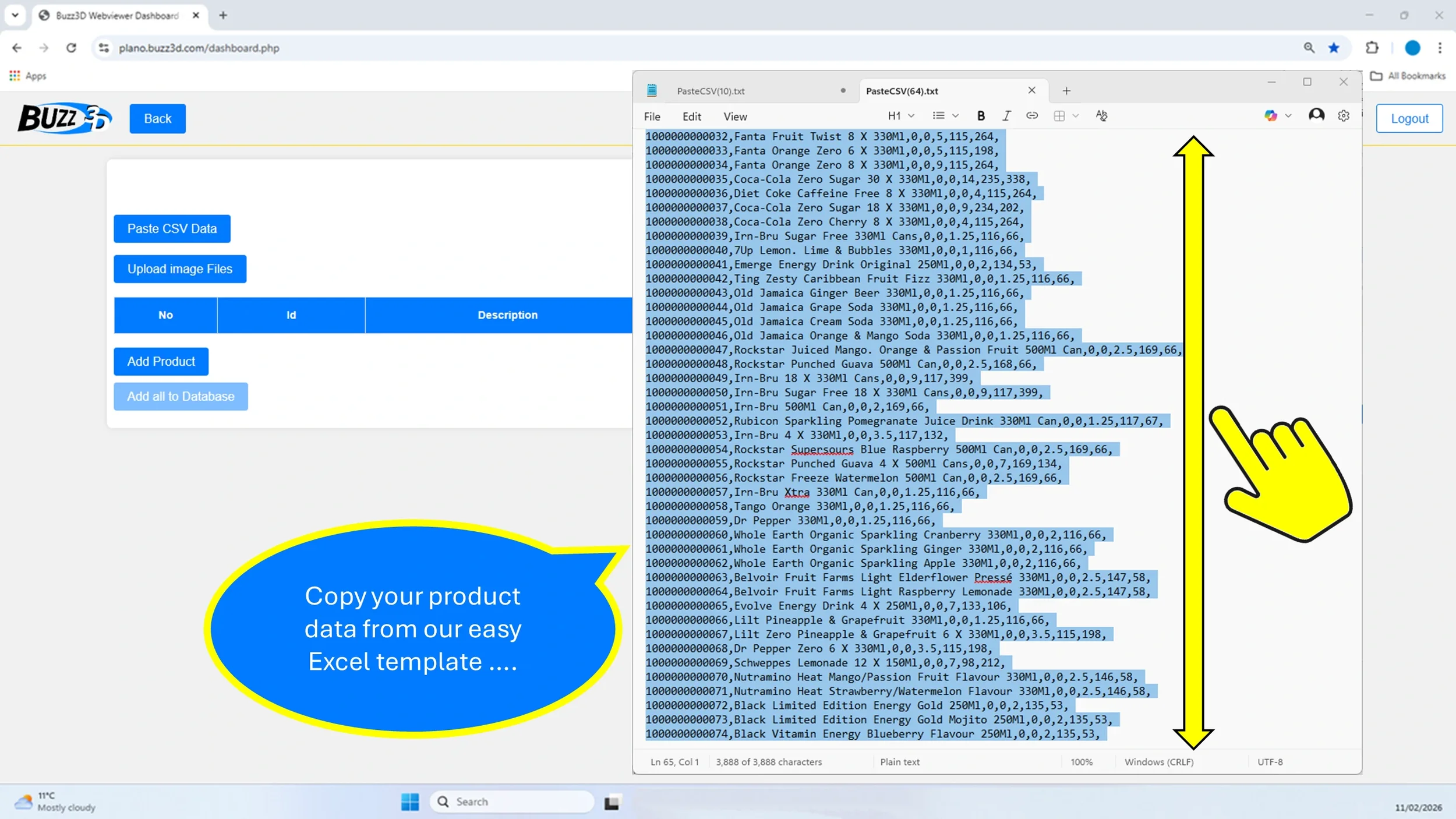Bookmark page with the star icon
The width and height of the screenshot is (1456, 819).
pos(1334,48)
